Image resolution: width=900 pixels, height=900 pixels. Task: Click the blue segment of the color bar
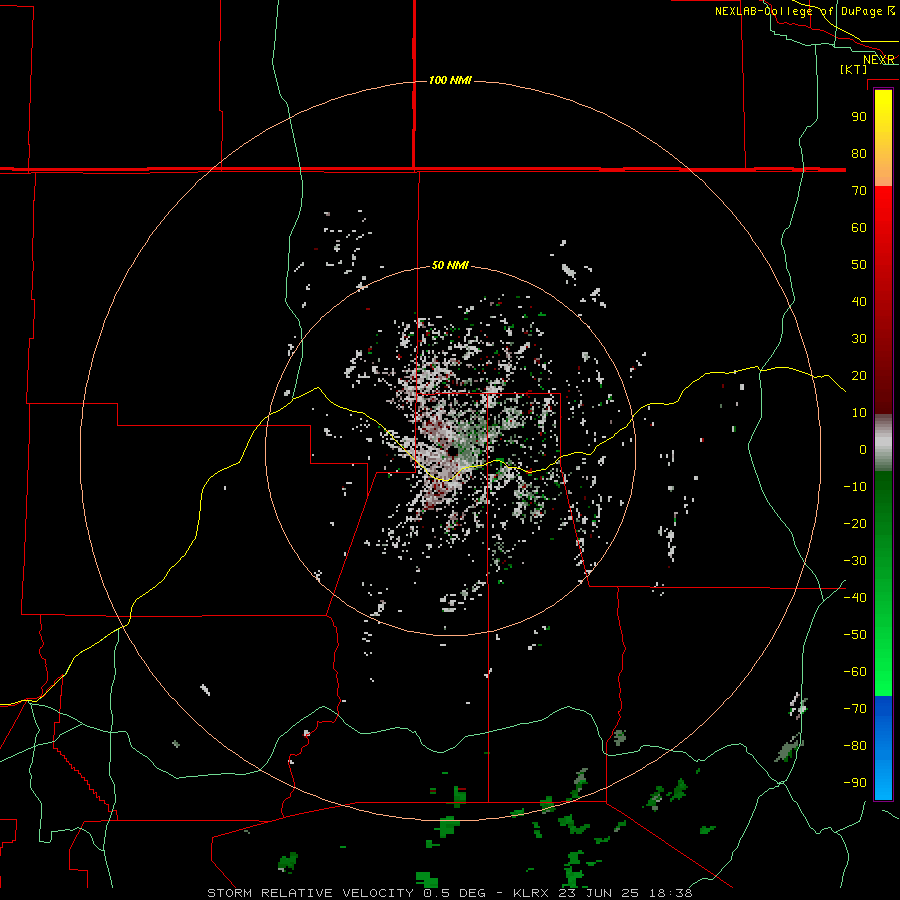click(883, 748)
